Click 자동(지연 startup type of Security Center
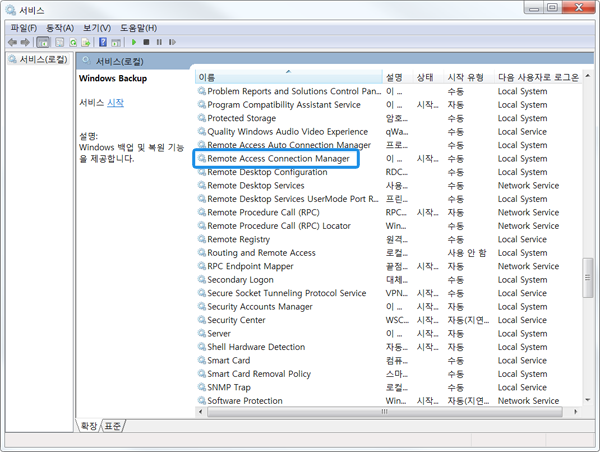600x452 pixels. pyautogui.click(x=468, y=320)
